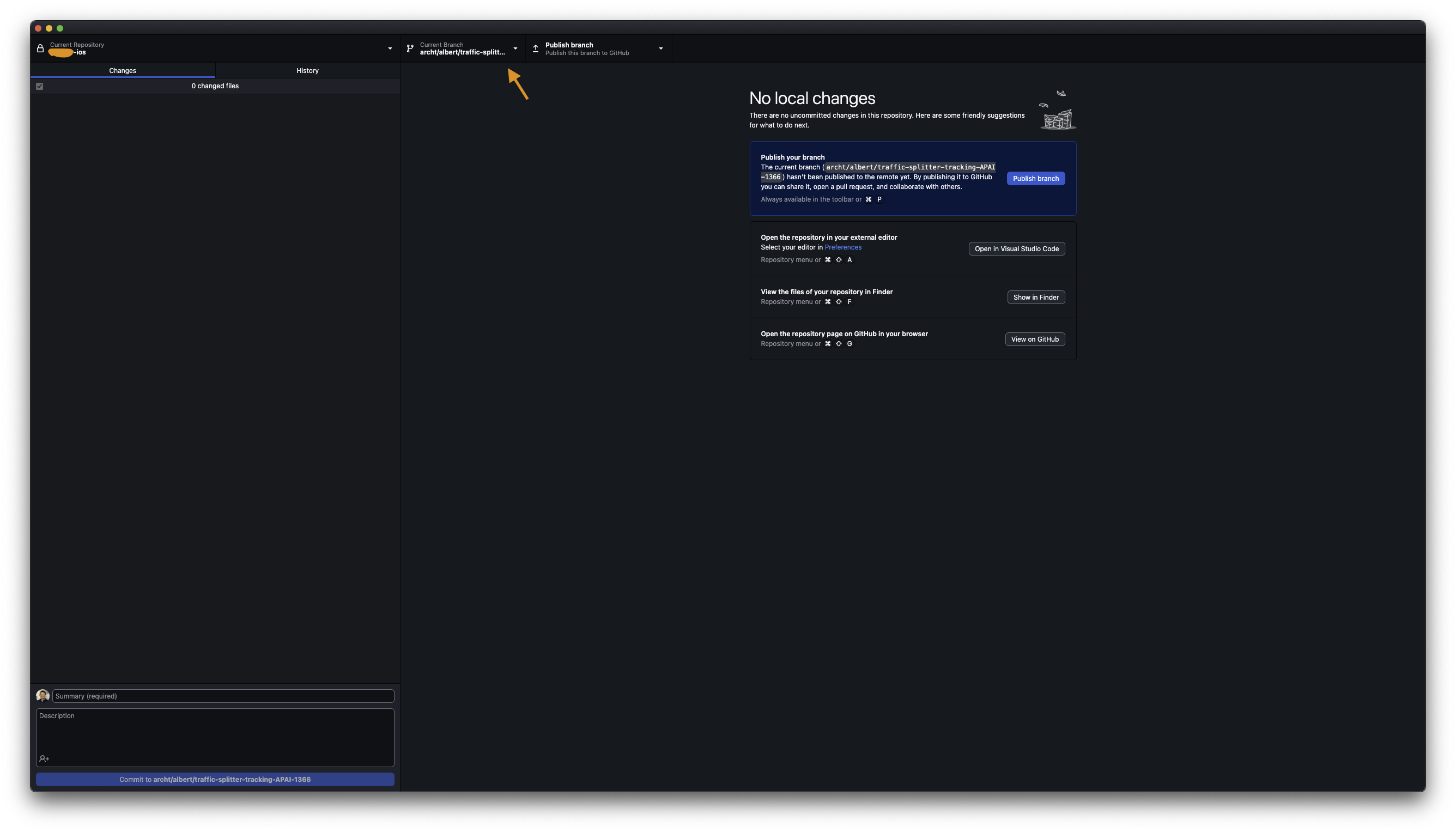Click the commit author avatar
Image resolution: width=1456 pixels, height=832 pixels.
coord(43,695)
